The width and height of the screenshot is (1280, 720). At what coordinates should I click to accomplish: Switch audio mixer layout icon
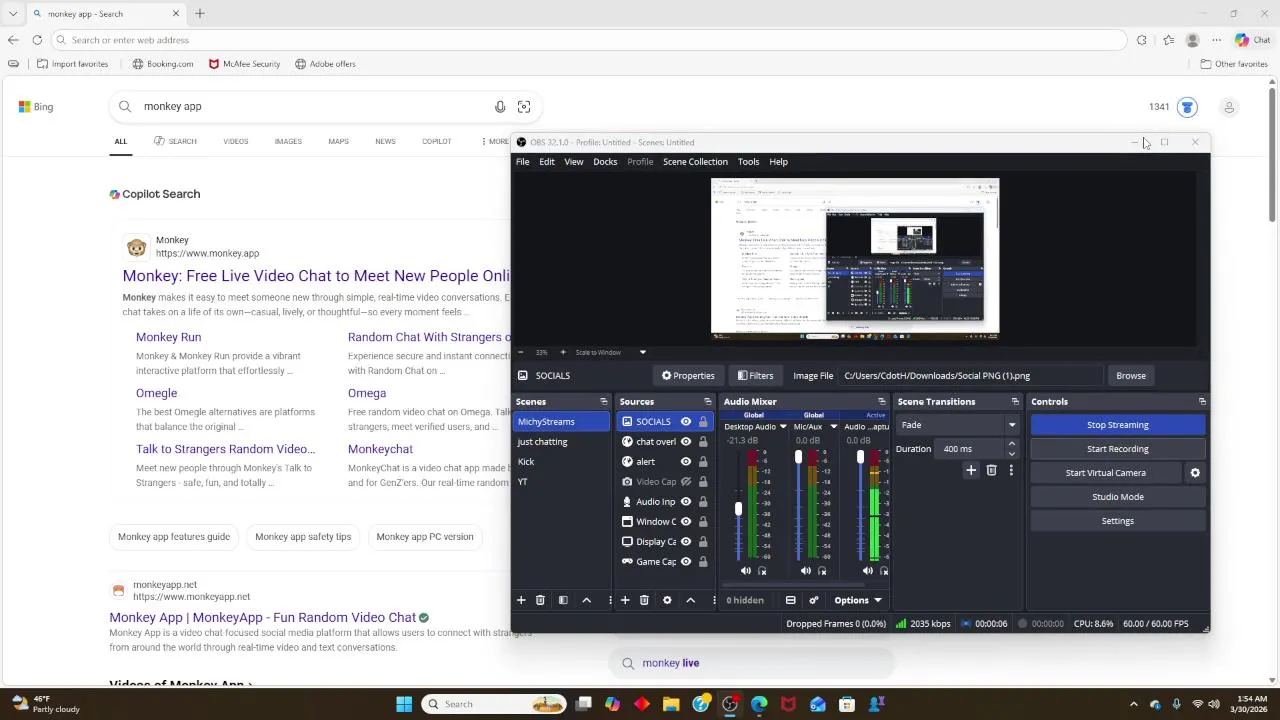point(790,600)
